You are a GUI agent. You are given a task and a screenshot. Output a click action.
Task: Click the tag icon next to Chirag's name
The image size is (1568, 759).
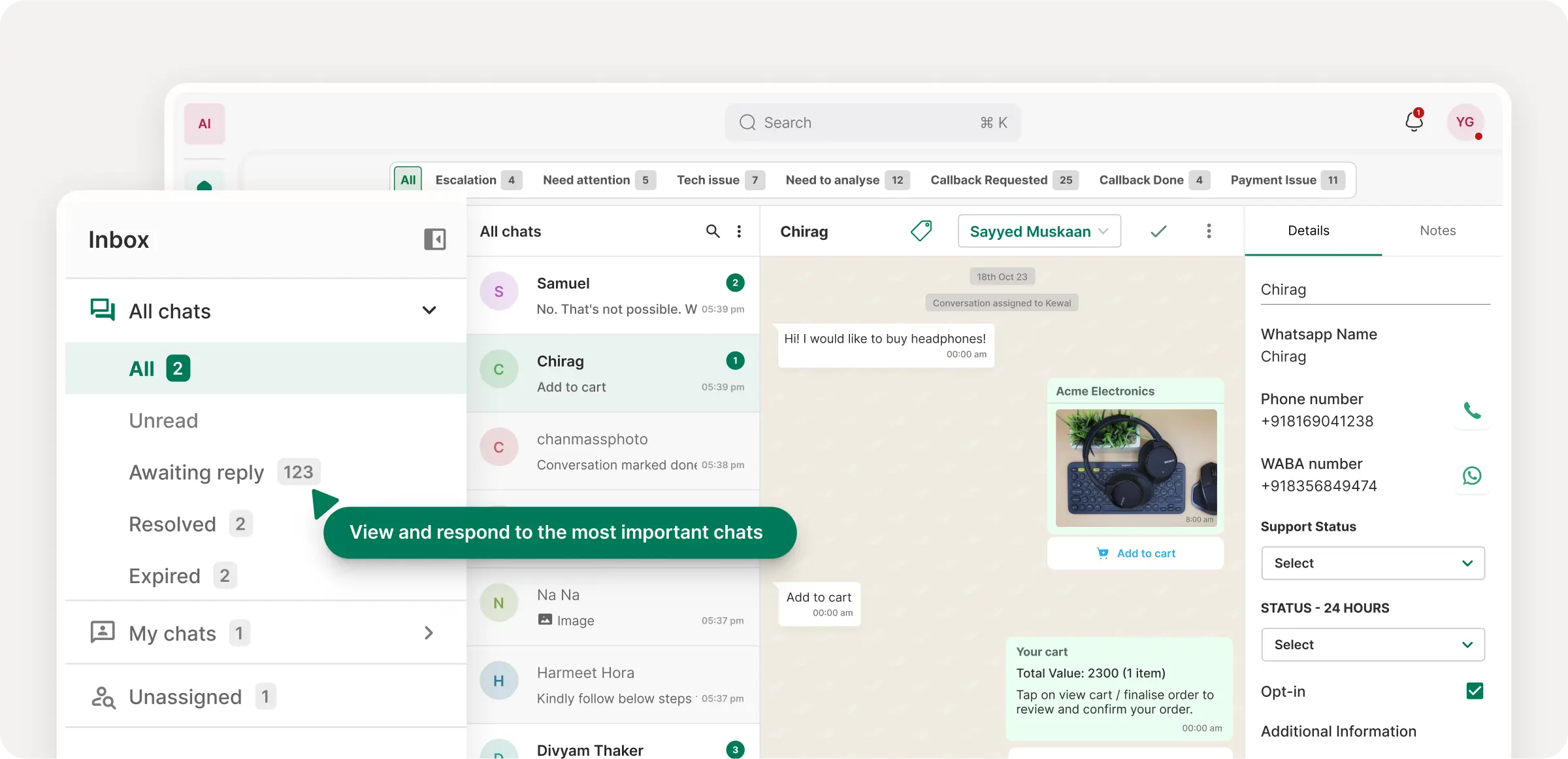[921, 231]
